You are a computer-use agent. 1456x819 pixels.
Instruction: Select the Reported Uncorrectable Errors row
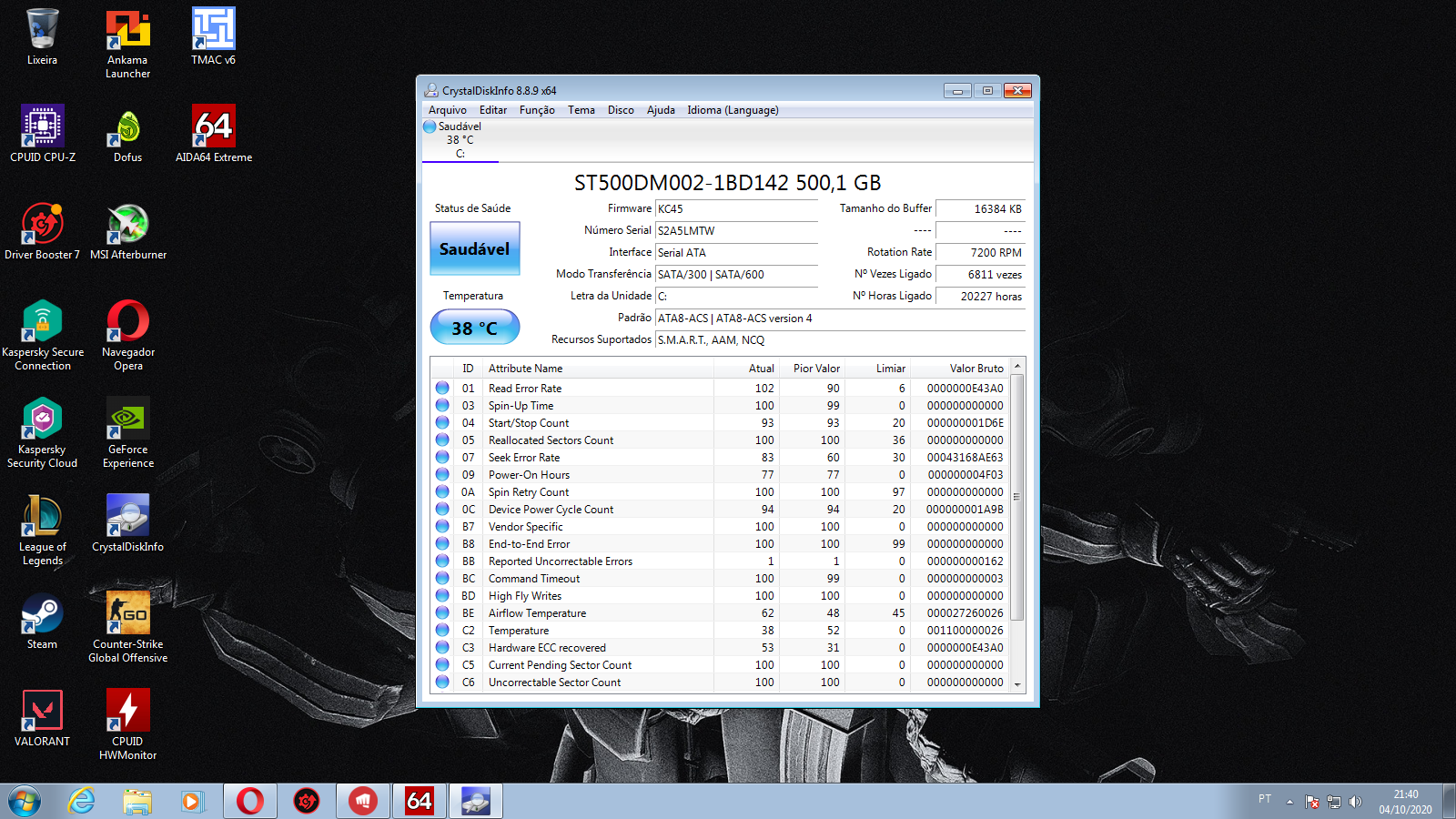point(721,561)
